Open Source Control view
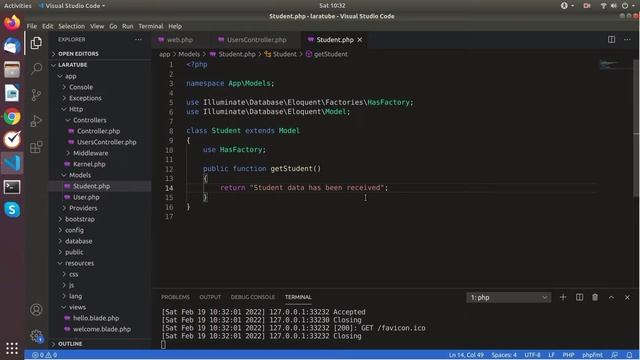 point(36,95)
